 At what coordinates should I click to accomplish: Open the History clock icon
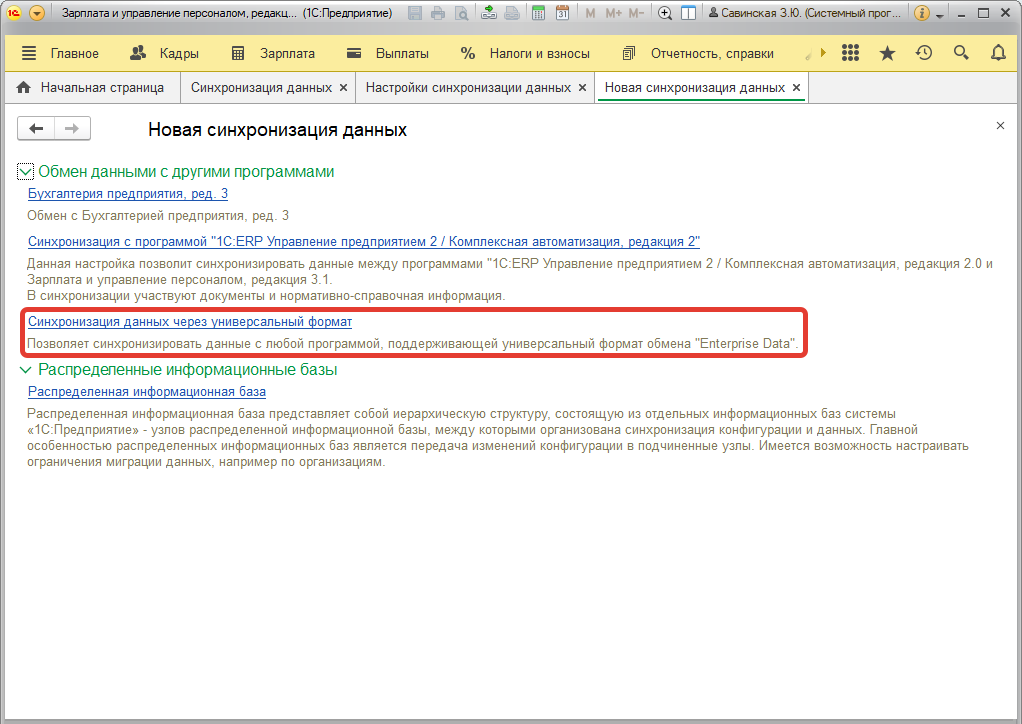(924, 53)
